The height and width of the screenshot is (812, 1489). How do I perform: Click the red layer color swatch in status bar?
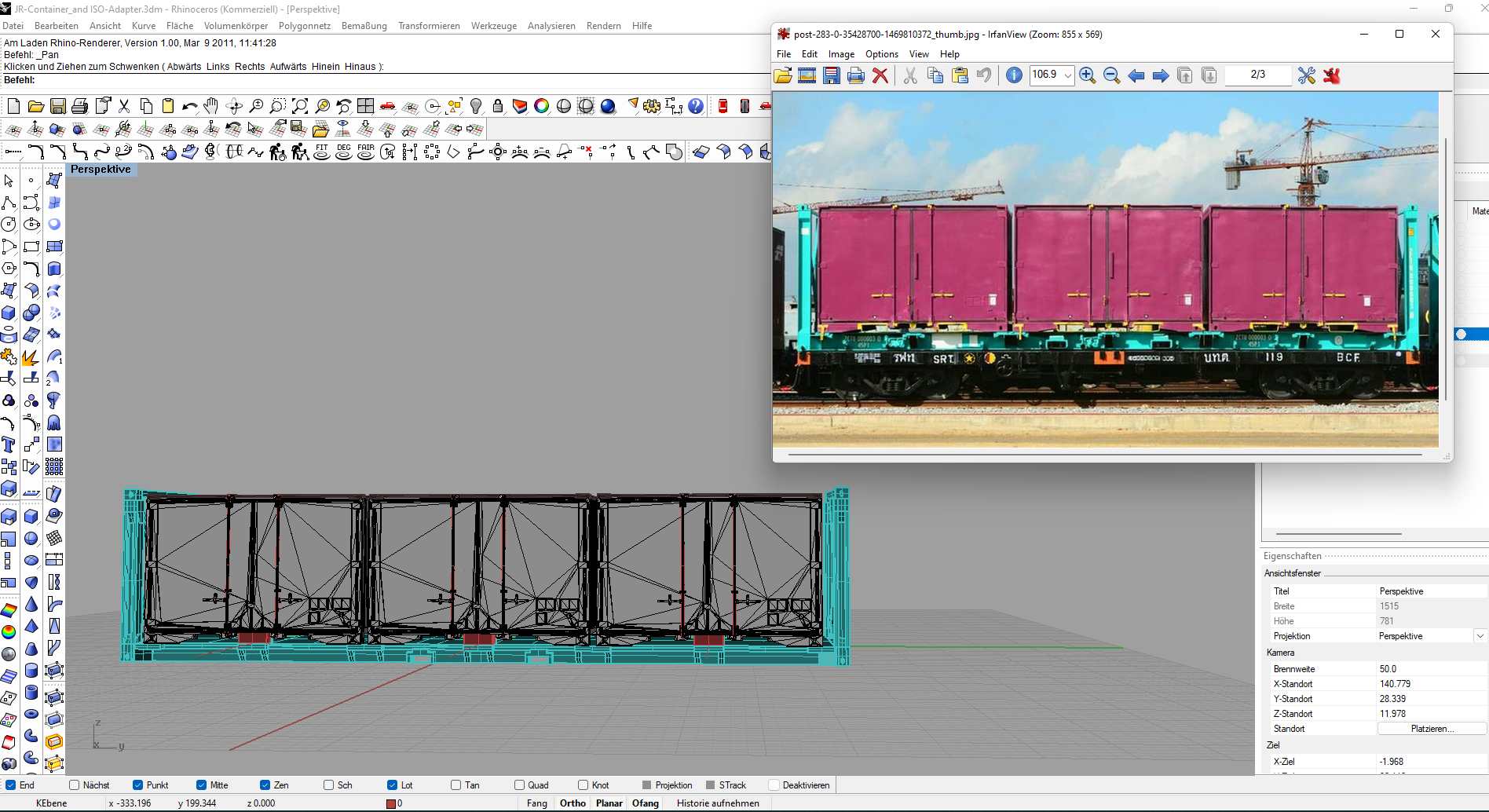pos(390,803)
